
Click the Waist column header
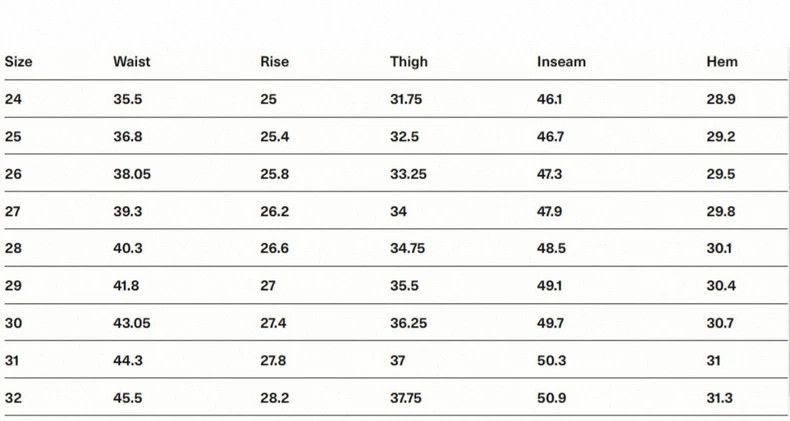click(x=131, y=61)
